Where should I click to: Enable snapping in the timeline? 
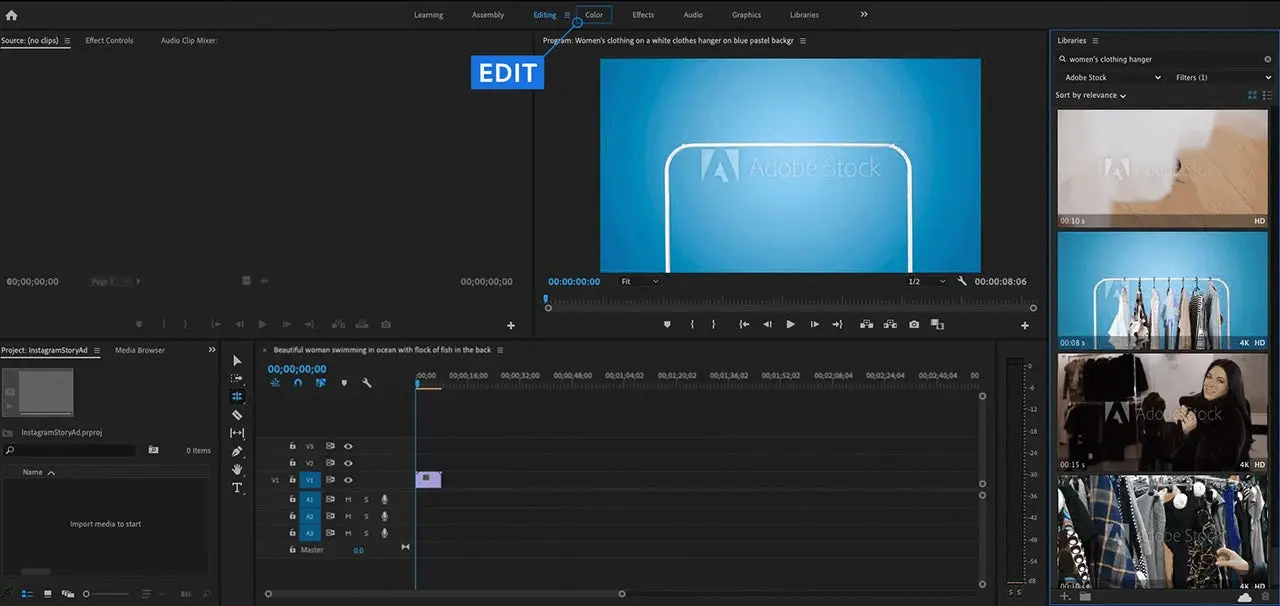[297, 382]
